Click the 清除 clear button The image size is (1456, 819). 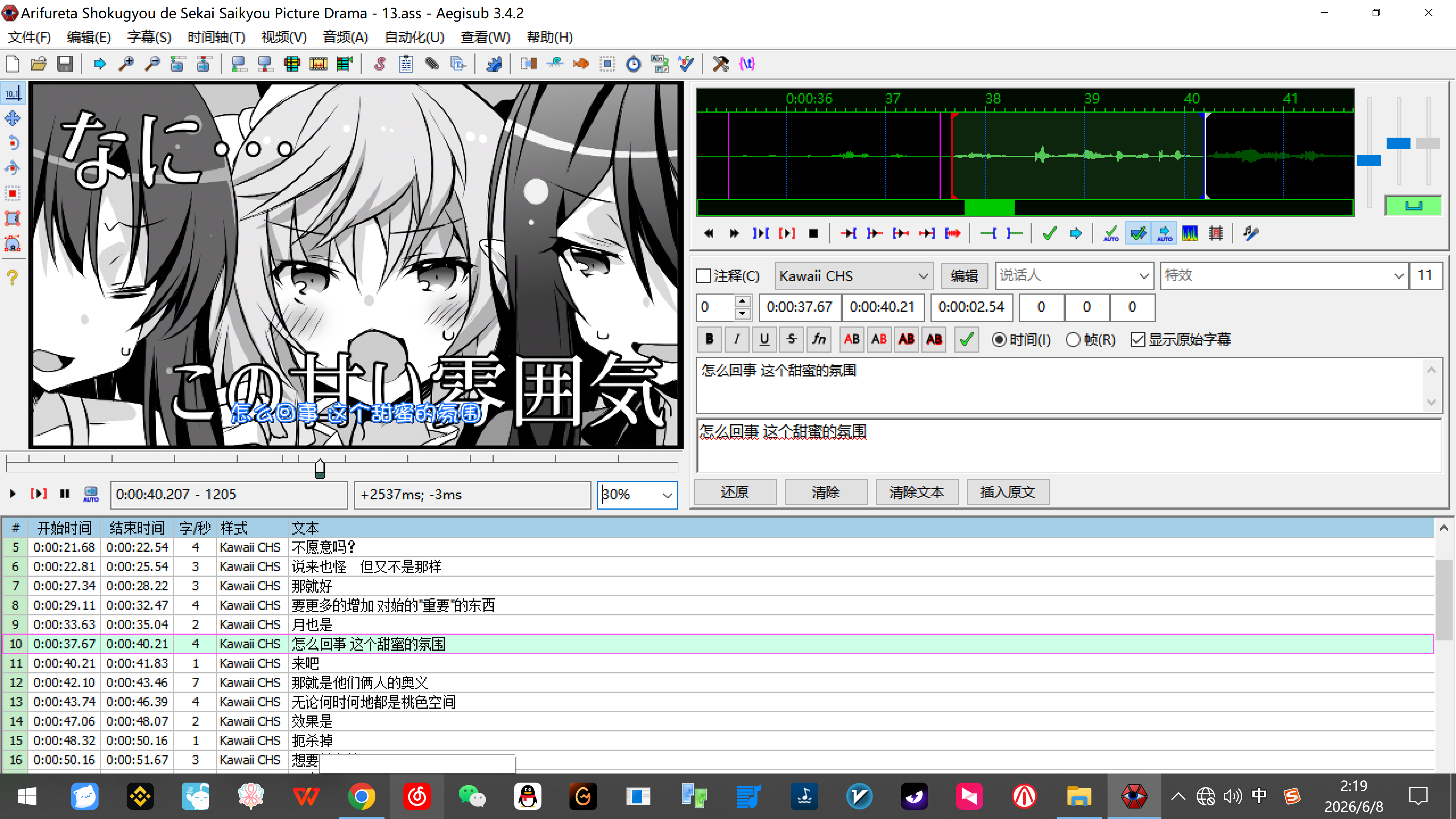pyautogui.click(x=826, y=492)
